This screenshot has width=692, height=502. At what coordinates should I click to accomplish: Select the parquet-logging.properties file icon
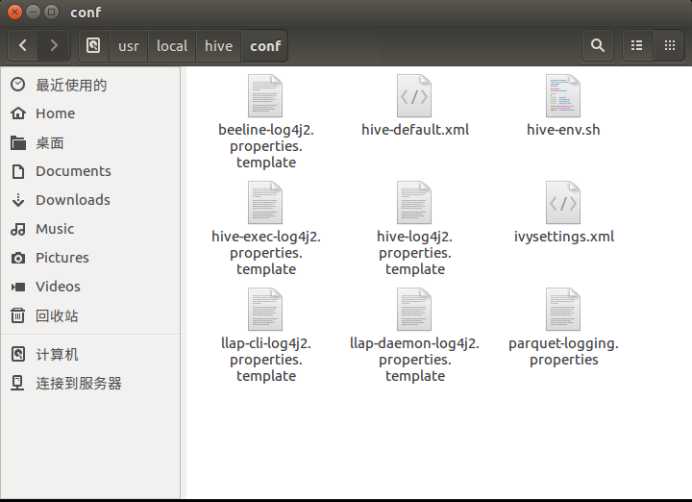click(563, 310)
